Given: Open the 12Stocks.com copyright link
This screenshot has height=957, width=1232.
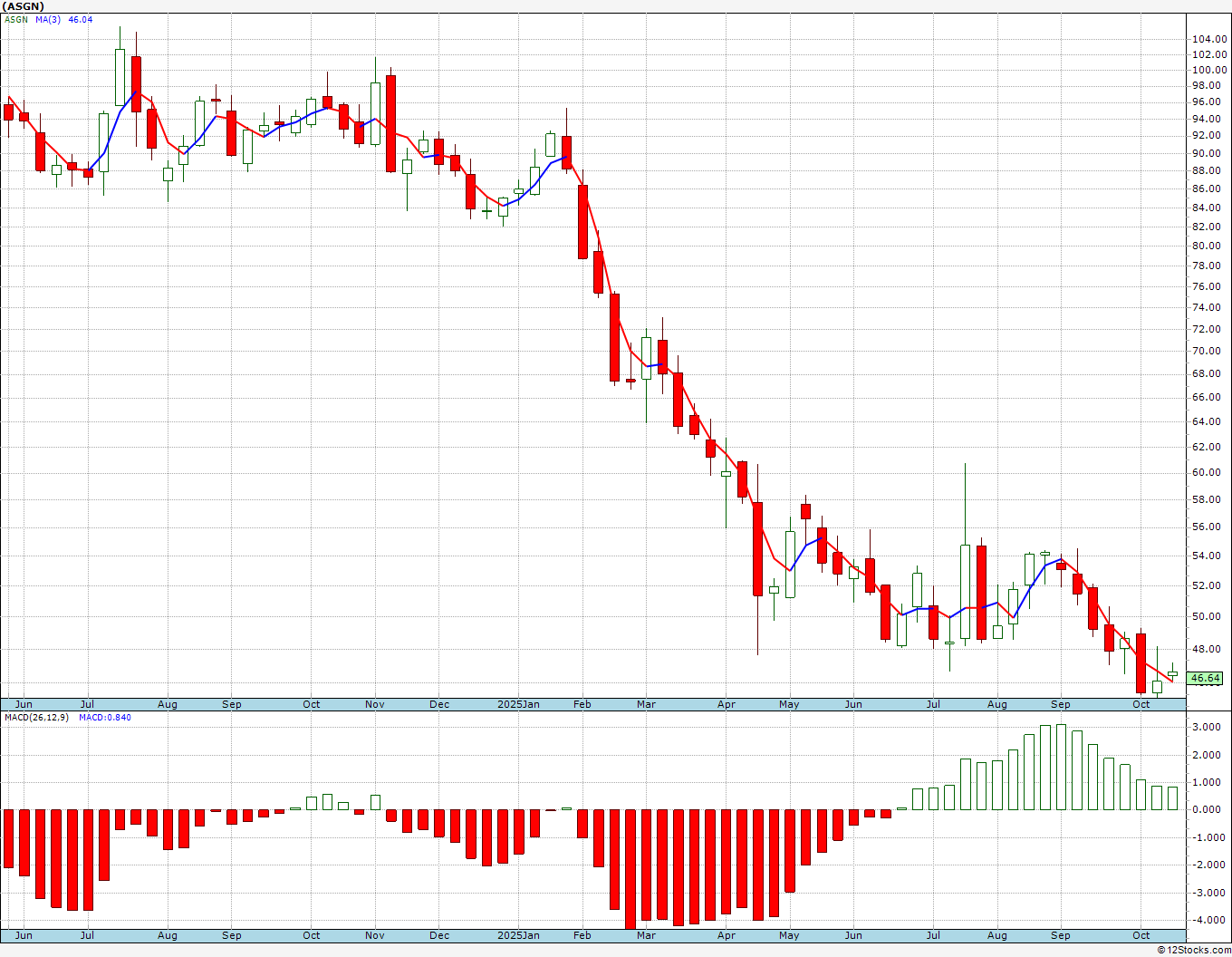Looking at the screenshot, I should point(1192,950).
